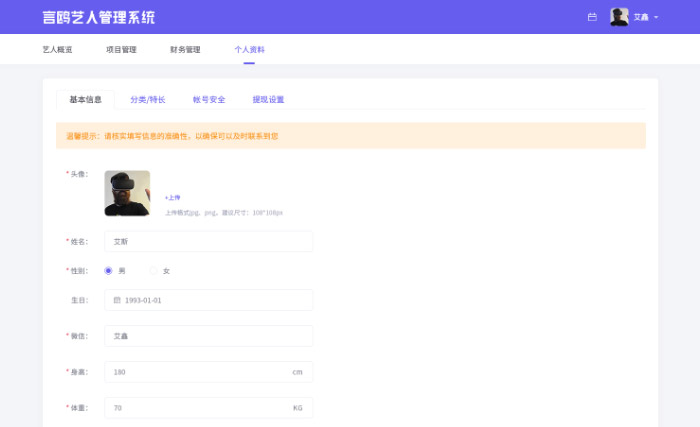The image size is (700, 427).
Task: Focus the 姓名 input field
Action: coord(208,242)
